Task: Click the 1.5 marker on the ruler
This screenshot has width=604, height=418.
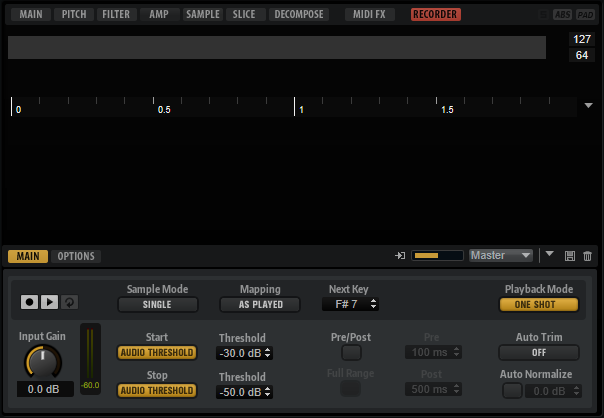Action: pos(447,110)
